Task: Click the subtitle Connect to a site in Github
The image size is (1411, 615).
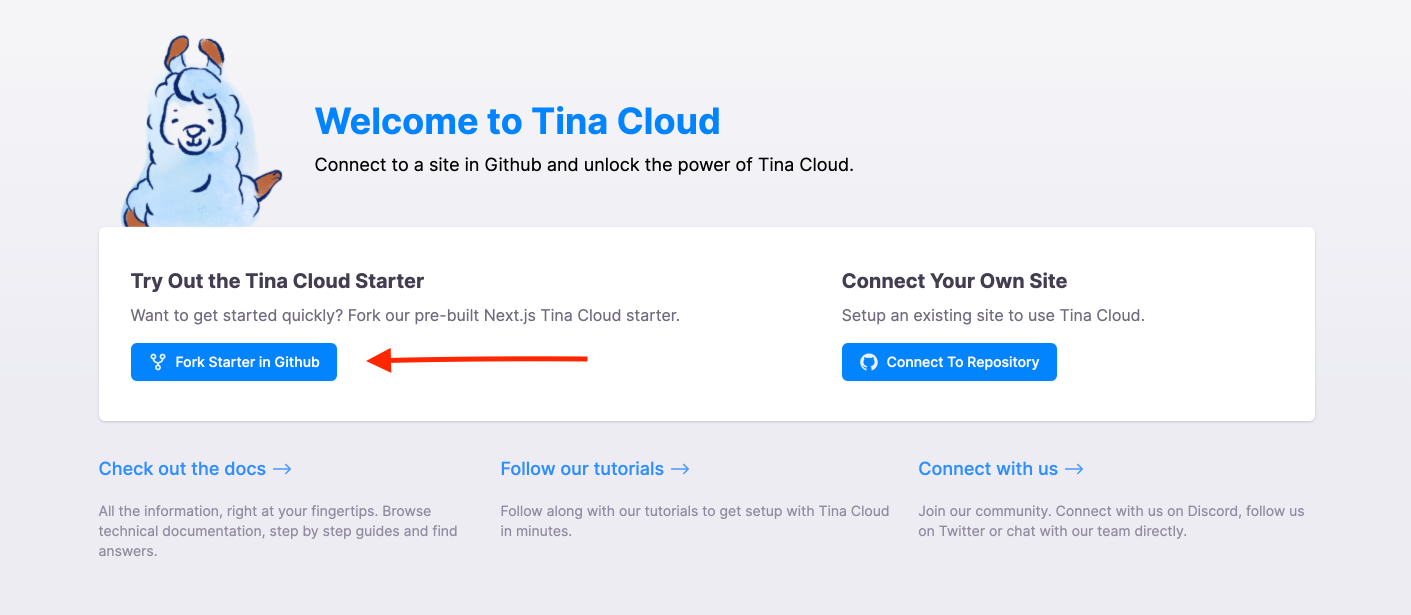Action: [x=584, y=165]
